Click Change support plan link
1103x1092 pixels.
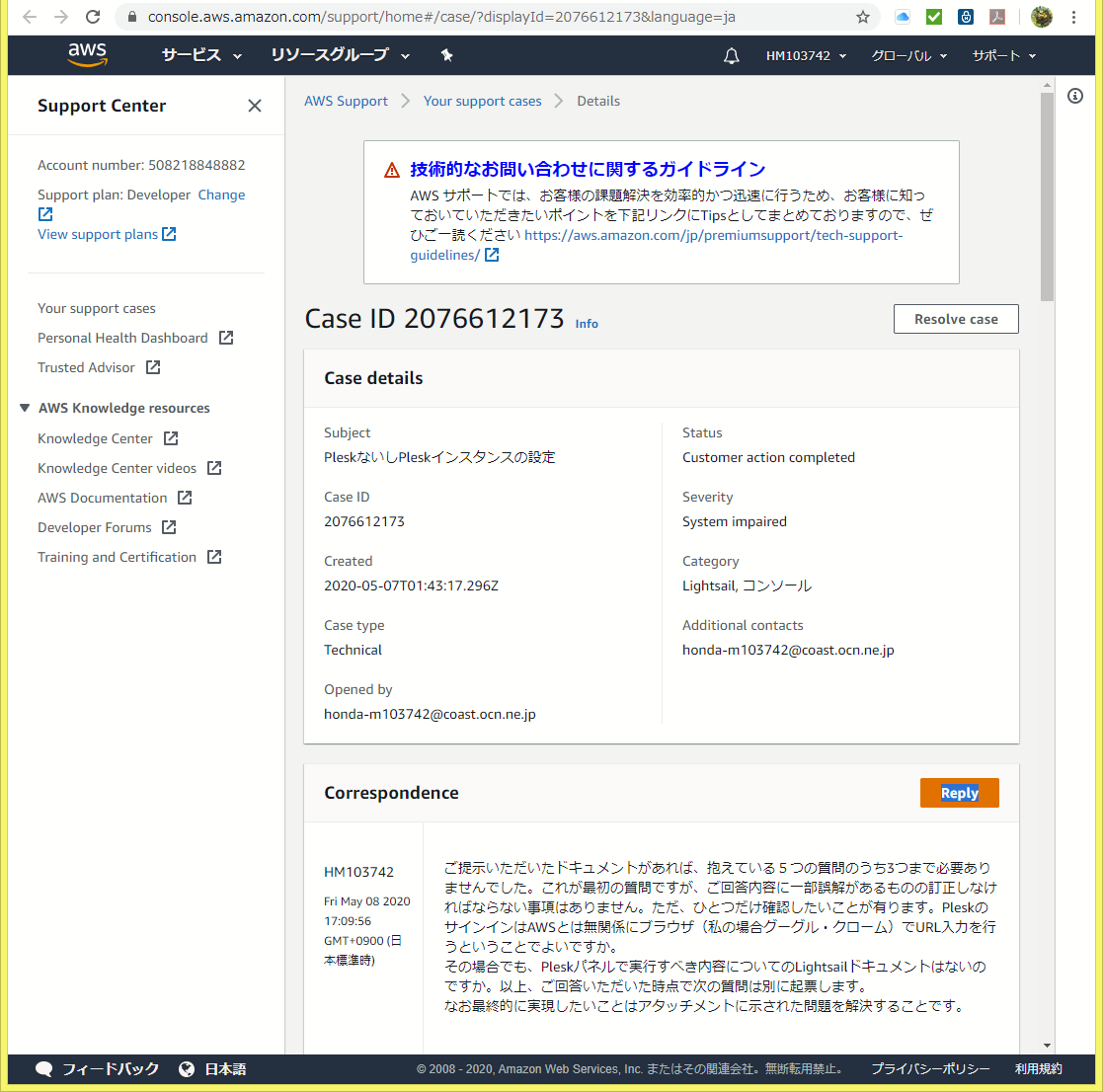221,195
